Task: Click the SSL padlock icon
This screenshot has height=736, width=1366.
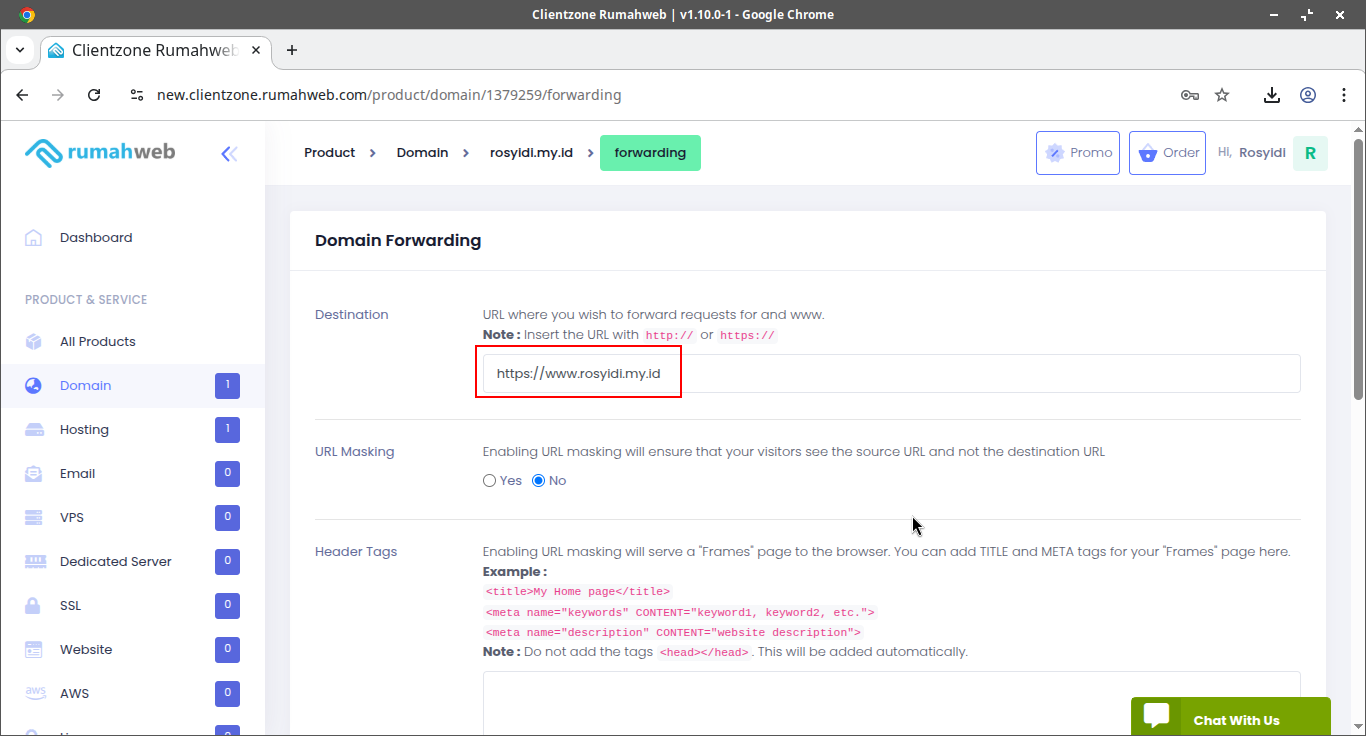Action: (34, 606)
